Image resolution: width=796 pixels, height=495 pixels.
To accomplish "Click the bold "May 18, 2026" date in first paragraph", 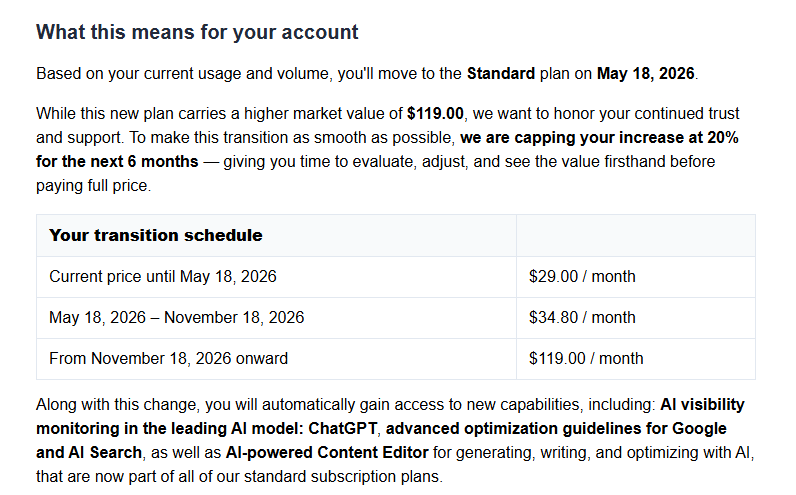I will [x=646, y=74].
